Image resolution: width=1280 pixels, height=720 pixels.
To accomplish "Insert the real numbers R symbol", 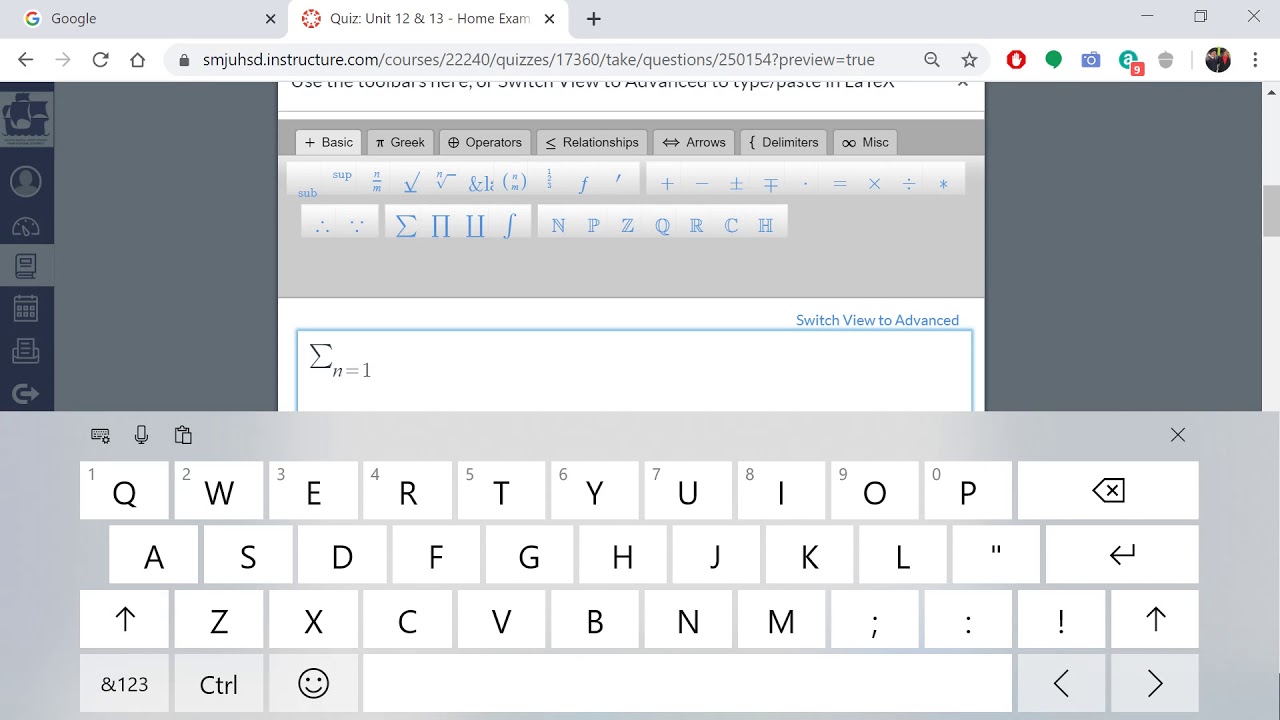I will 696,225.
